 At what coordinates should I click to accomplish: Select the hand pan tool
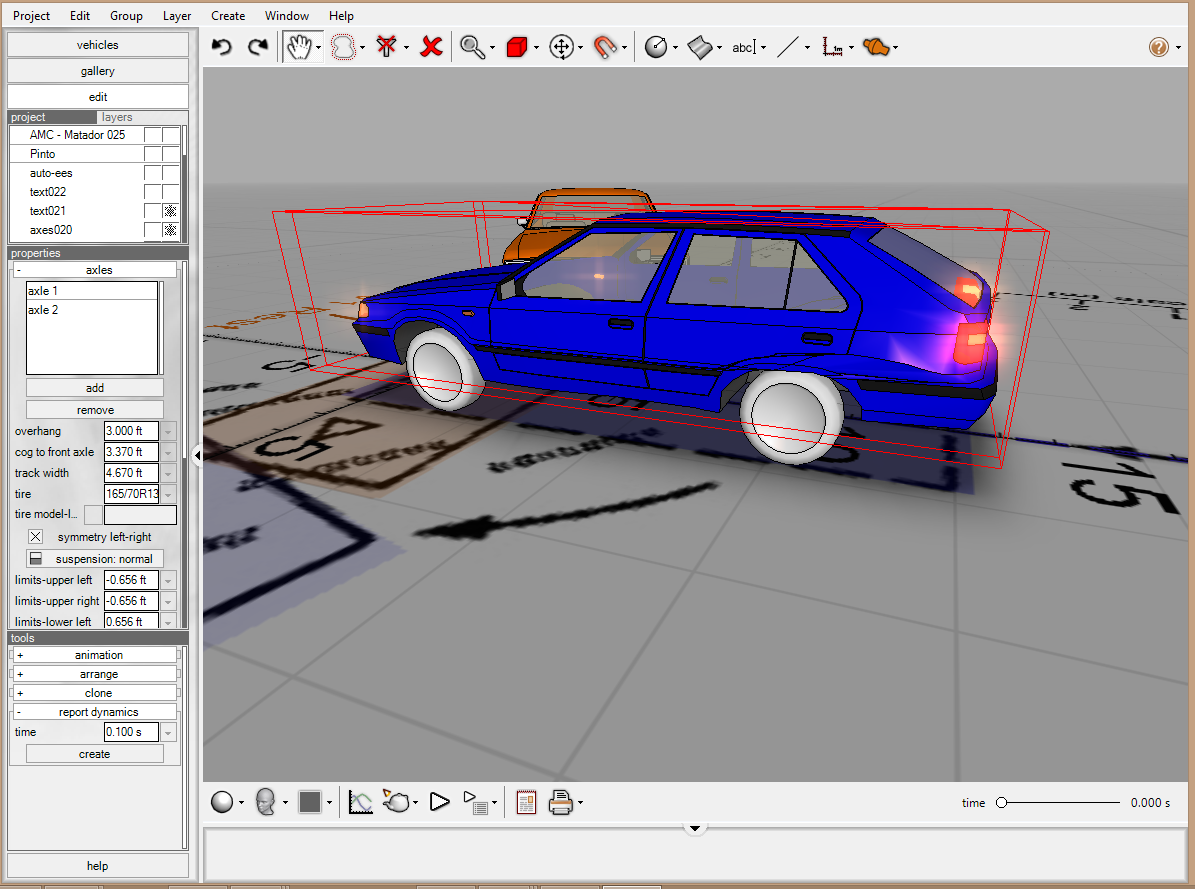(298, 47)
